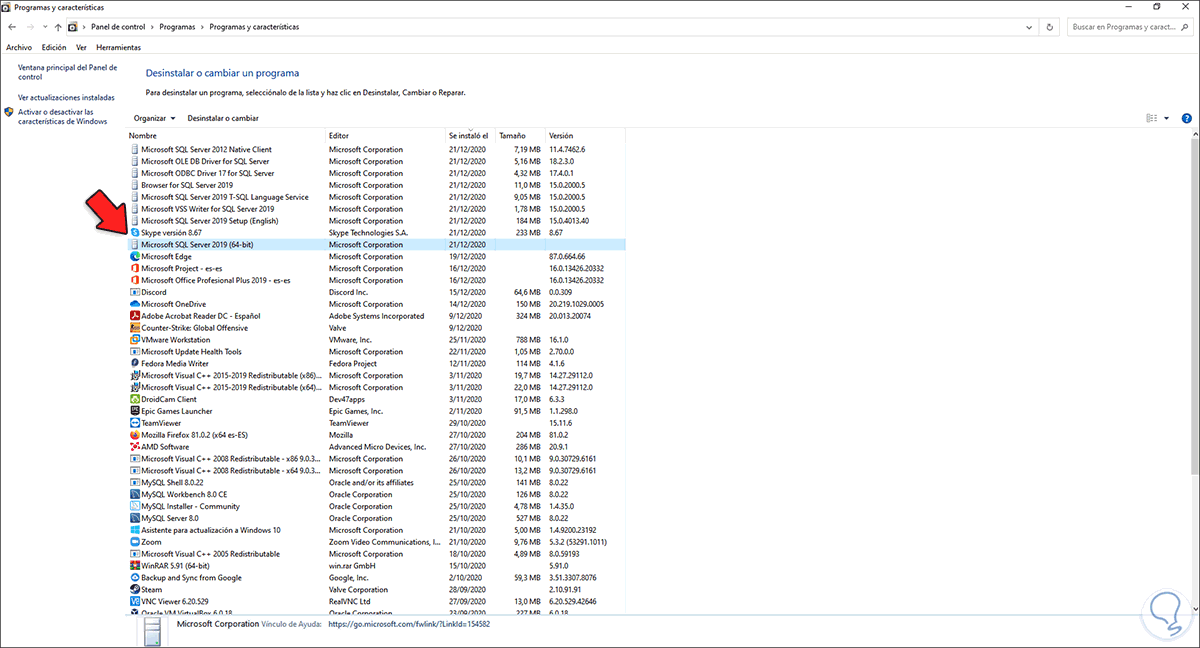Select Microsoft SQL Server 2019 (64-bit) row

pos(377,244)
